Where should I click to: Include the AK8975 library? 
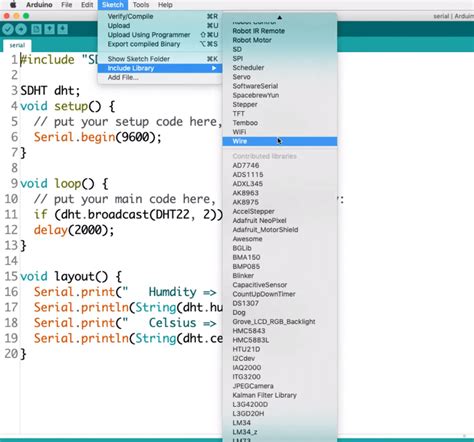[280, 202]
